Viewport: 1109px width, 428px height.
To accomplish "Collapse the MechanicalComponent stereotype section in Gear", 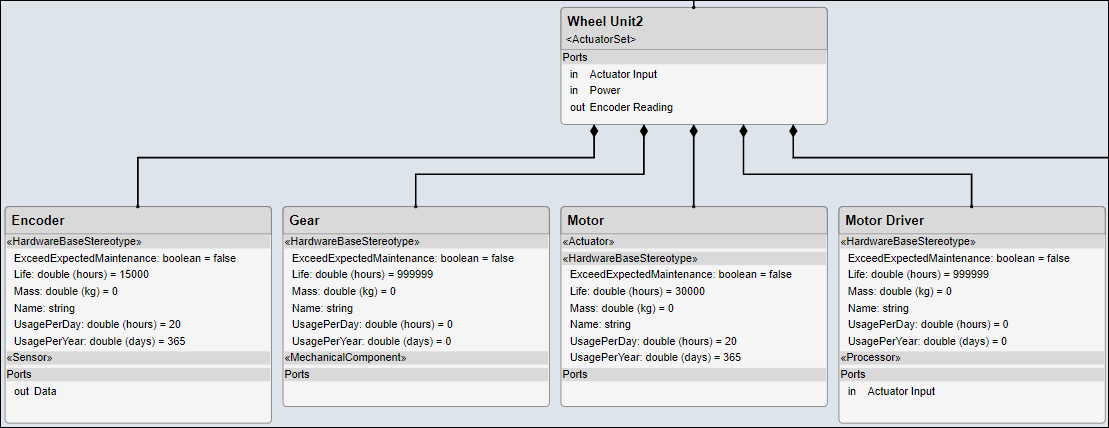I will 346,357.
